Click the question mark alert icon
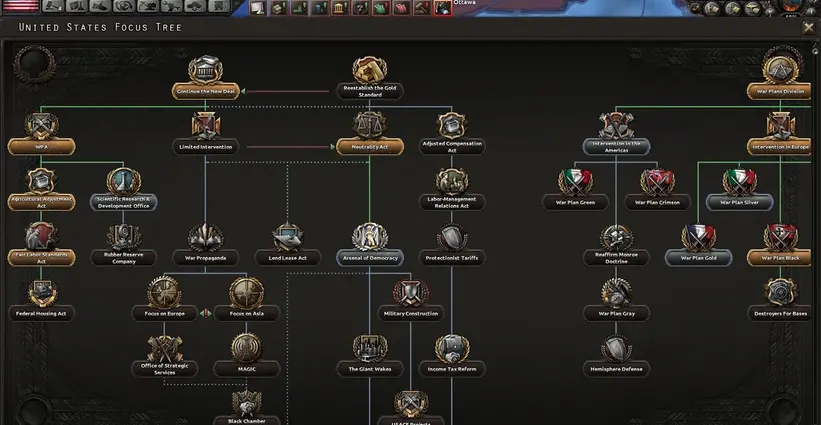This screenshot has width=821, height=425. tap(361, 7)
